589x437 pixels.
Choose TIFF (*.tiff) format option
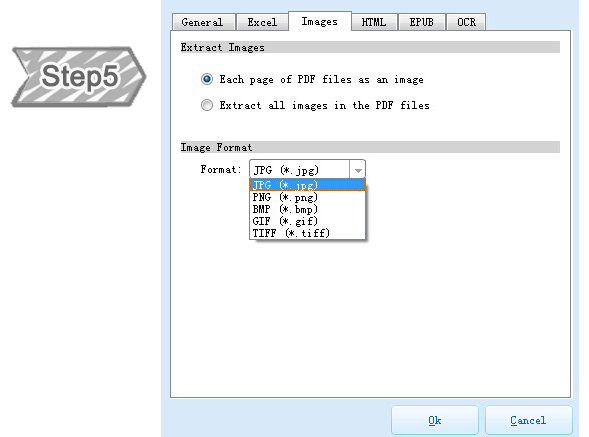click(x=307, y=233)
